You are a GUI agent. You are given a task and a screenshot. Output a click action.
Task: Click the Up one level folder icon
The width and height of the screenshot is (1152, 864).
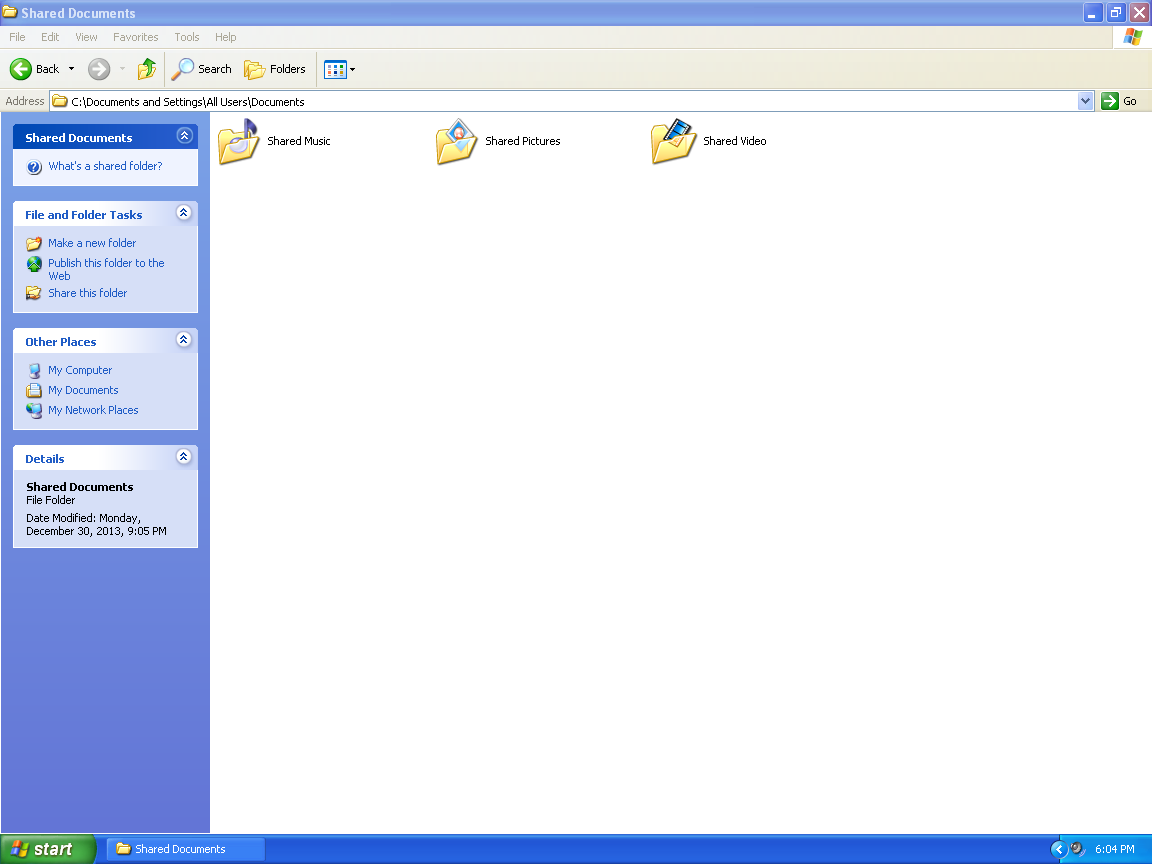[147, 69]
